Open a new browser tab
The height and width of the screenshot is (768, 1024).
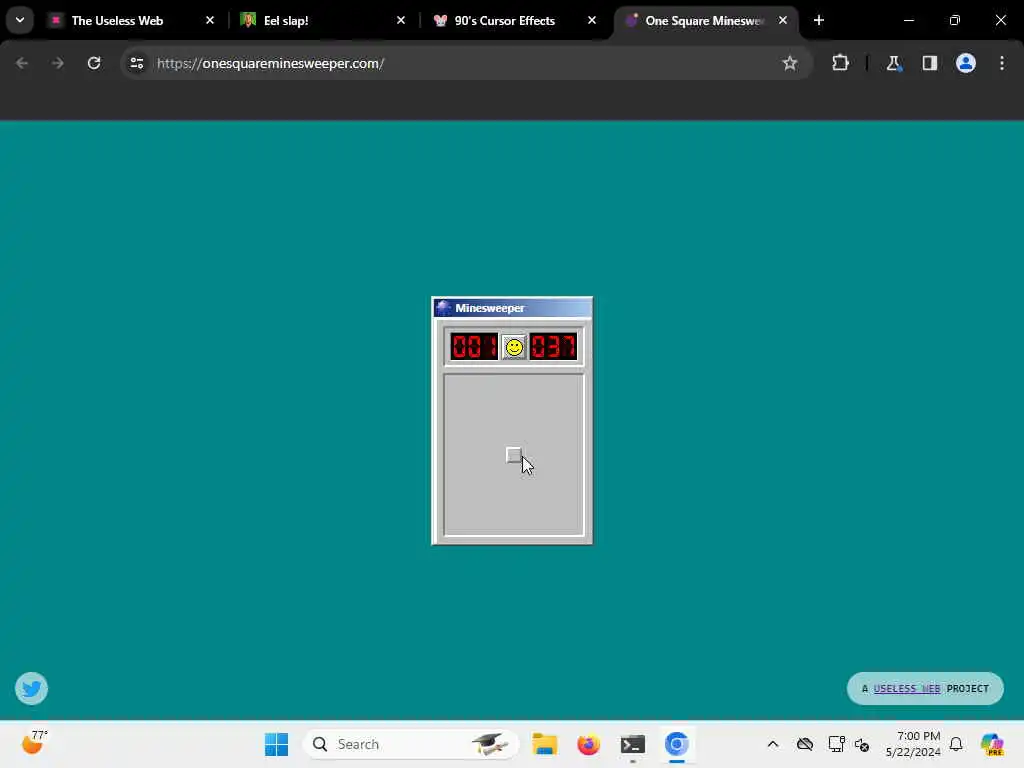coord(818,20)
